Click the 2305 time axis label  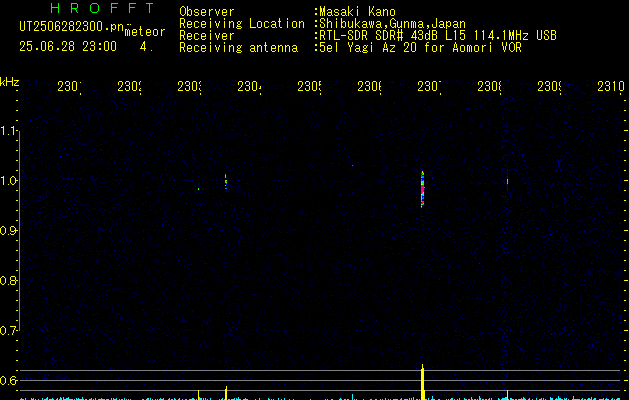click(x=309, y=87)
